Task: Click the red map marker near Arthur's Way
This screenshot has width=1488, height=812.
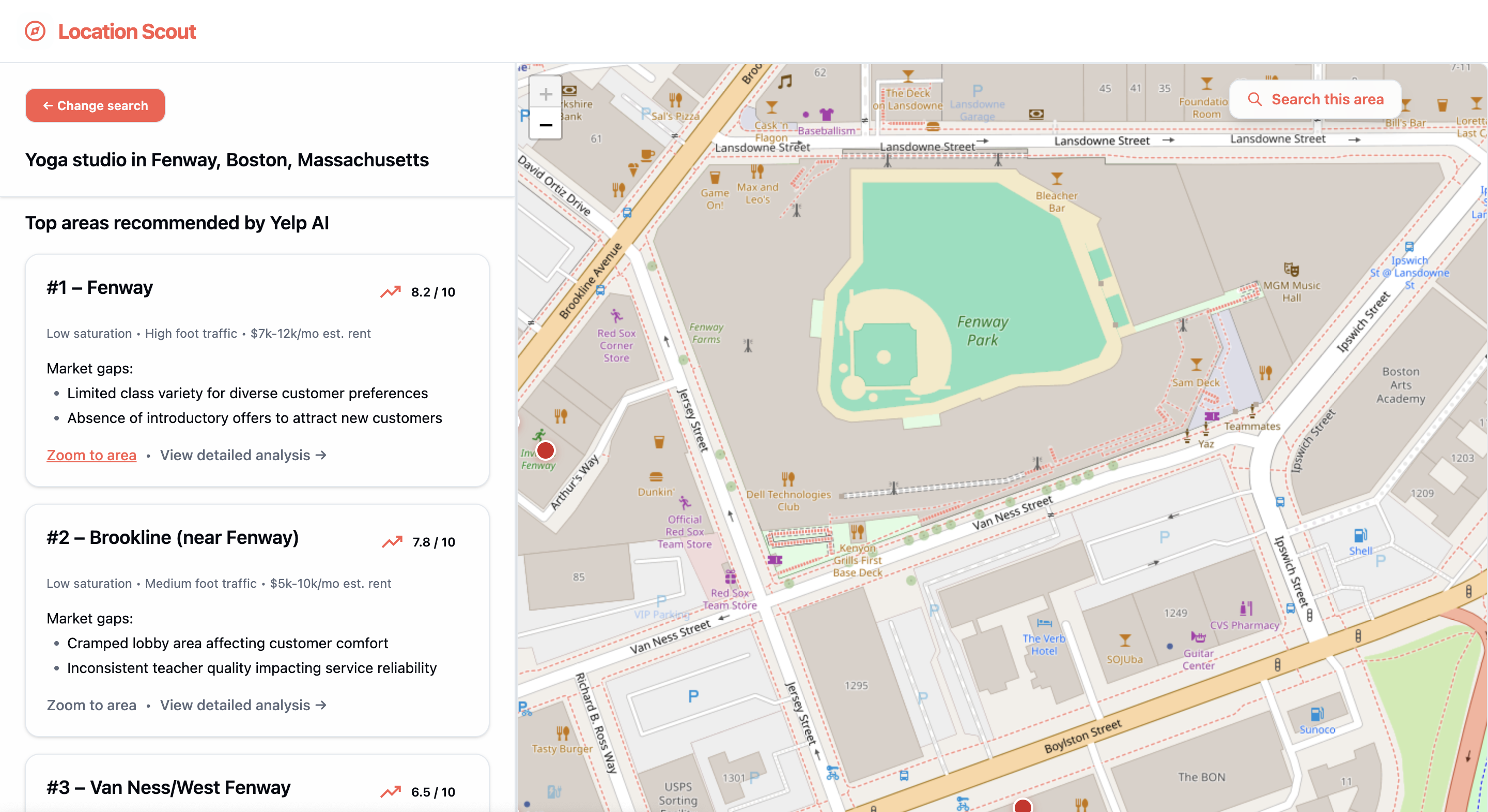Action: (545, 450)
